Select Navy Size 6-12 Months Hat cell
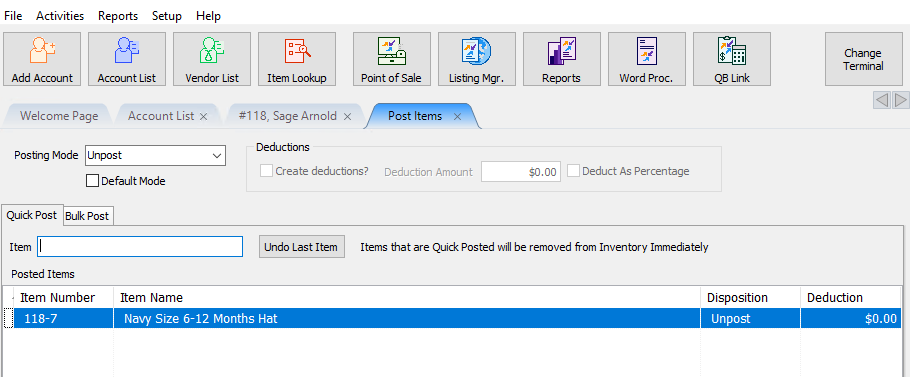This screenshot has width=910, height=377. coord(406,318)
